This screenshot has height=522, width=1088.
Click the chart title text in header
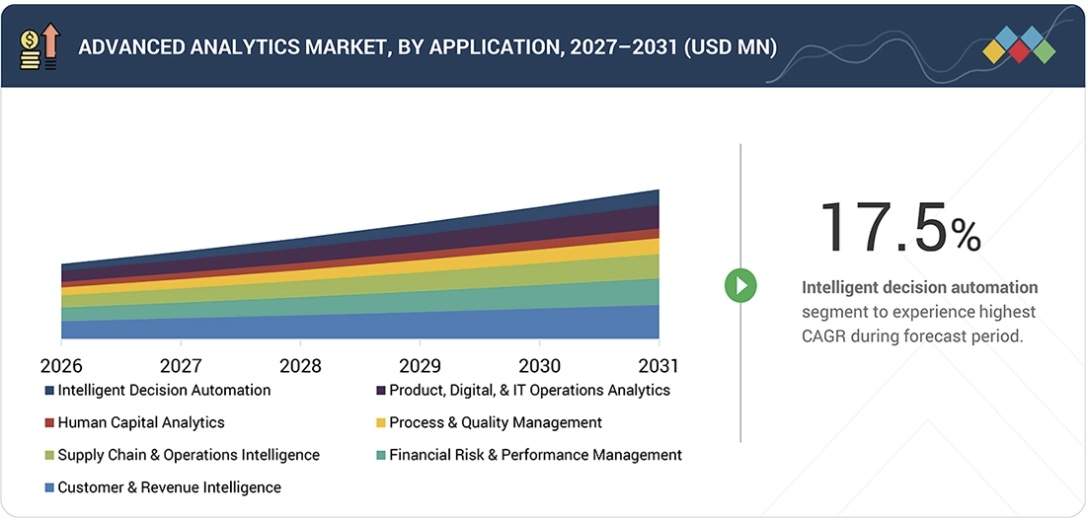[427, 47]
